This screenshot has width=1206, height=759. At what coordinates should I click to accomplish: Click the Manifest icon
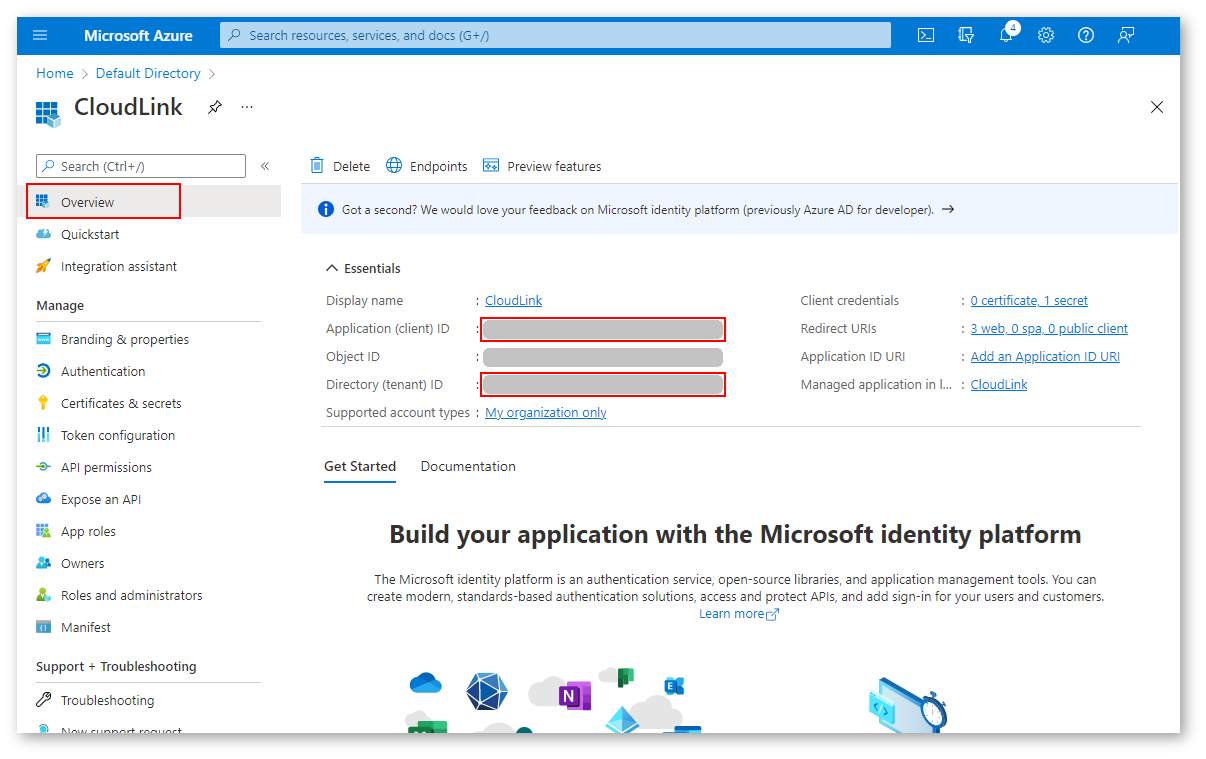[x=43, y=627]
